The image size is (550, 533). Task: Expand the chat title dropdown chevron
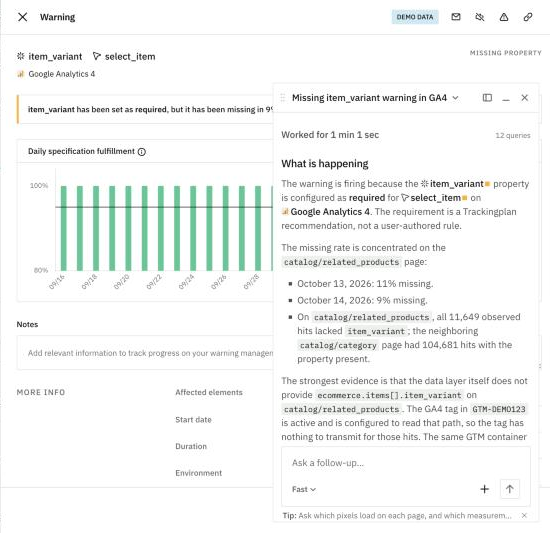(x=455, y=98)
